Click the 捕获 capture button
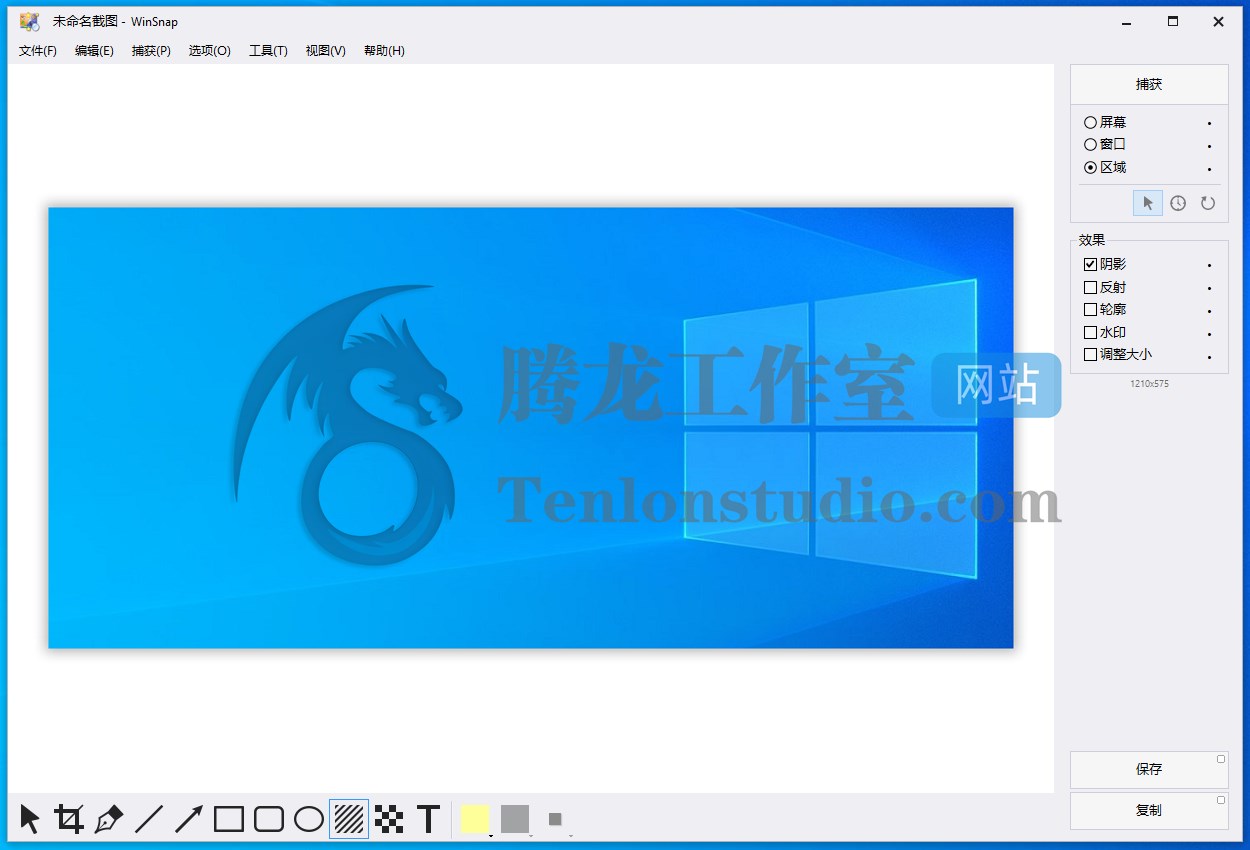 pyautogui.click(x=1149, y=85)
